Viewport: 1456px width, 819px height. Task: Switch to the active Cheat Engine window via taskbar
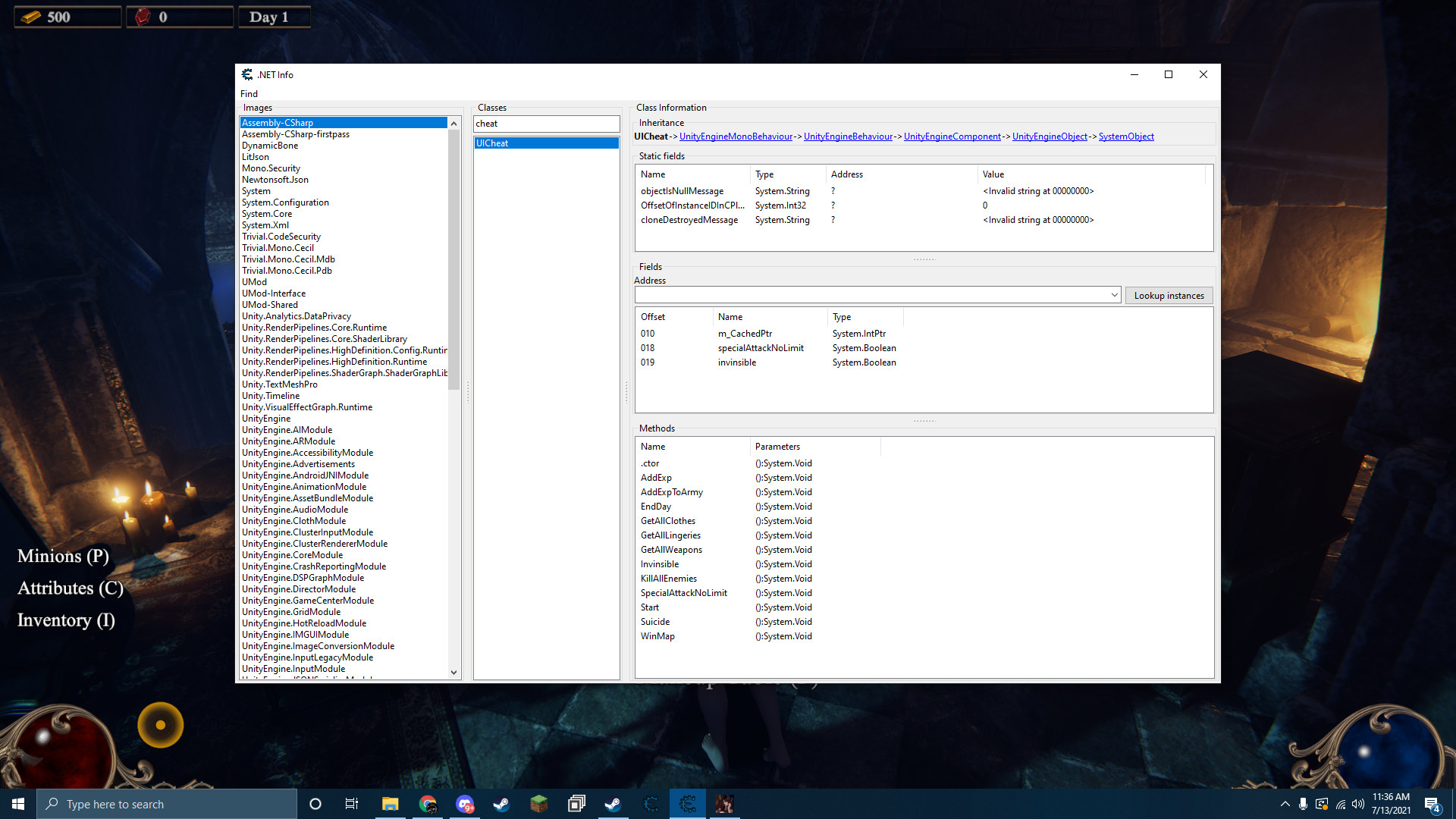click(x=687, y=803)
